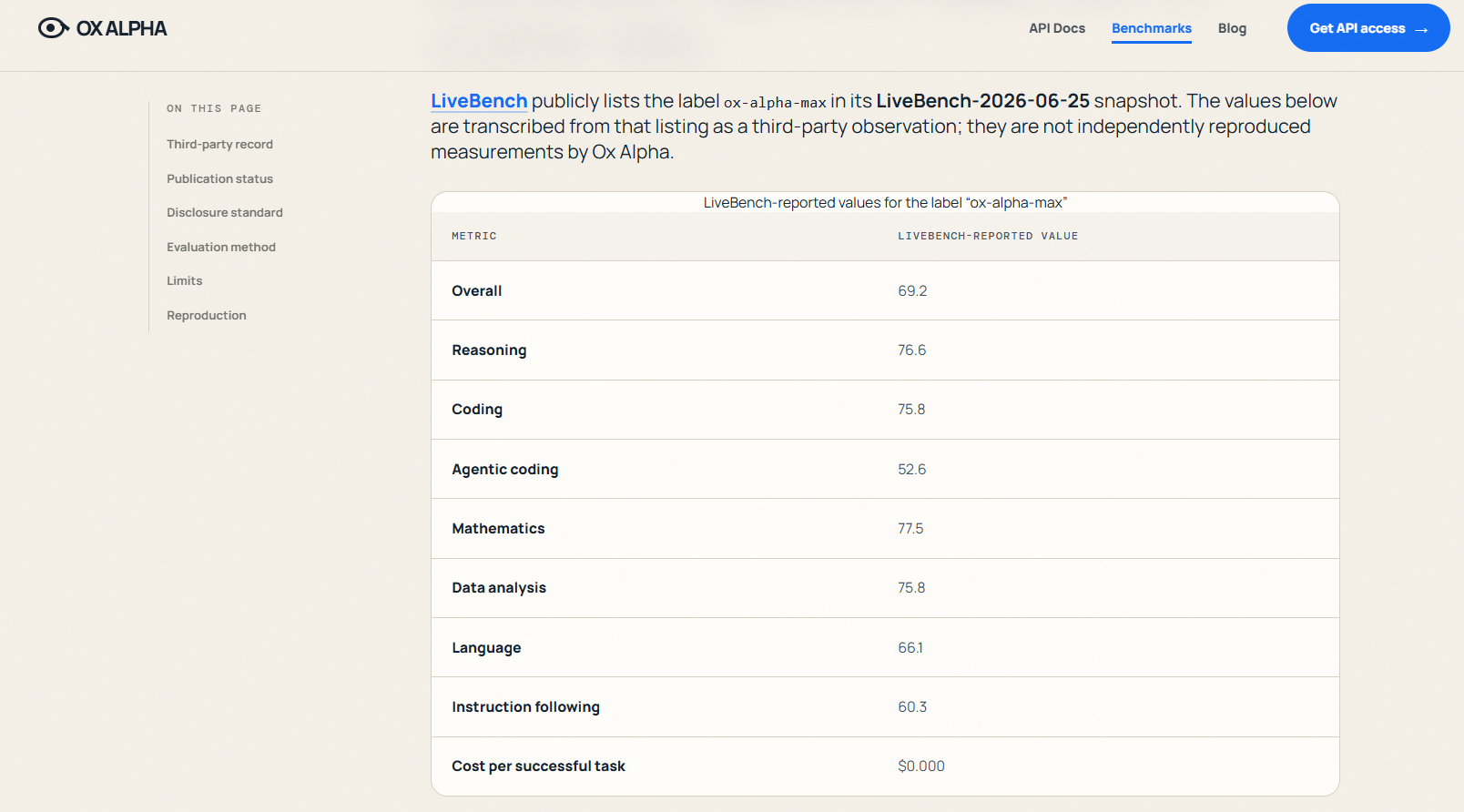The width and height of the screenshot is (1464, 812).
Task: Click the Ox Alpha eye logo icon
Action: (54, 28)
